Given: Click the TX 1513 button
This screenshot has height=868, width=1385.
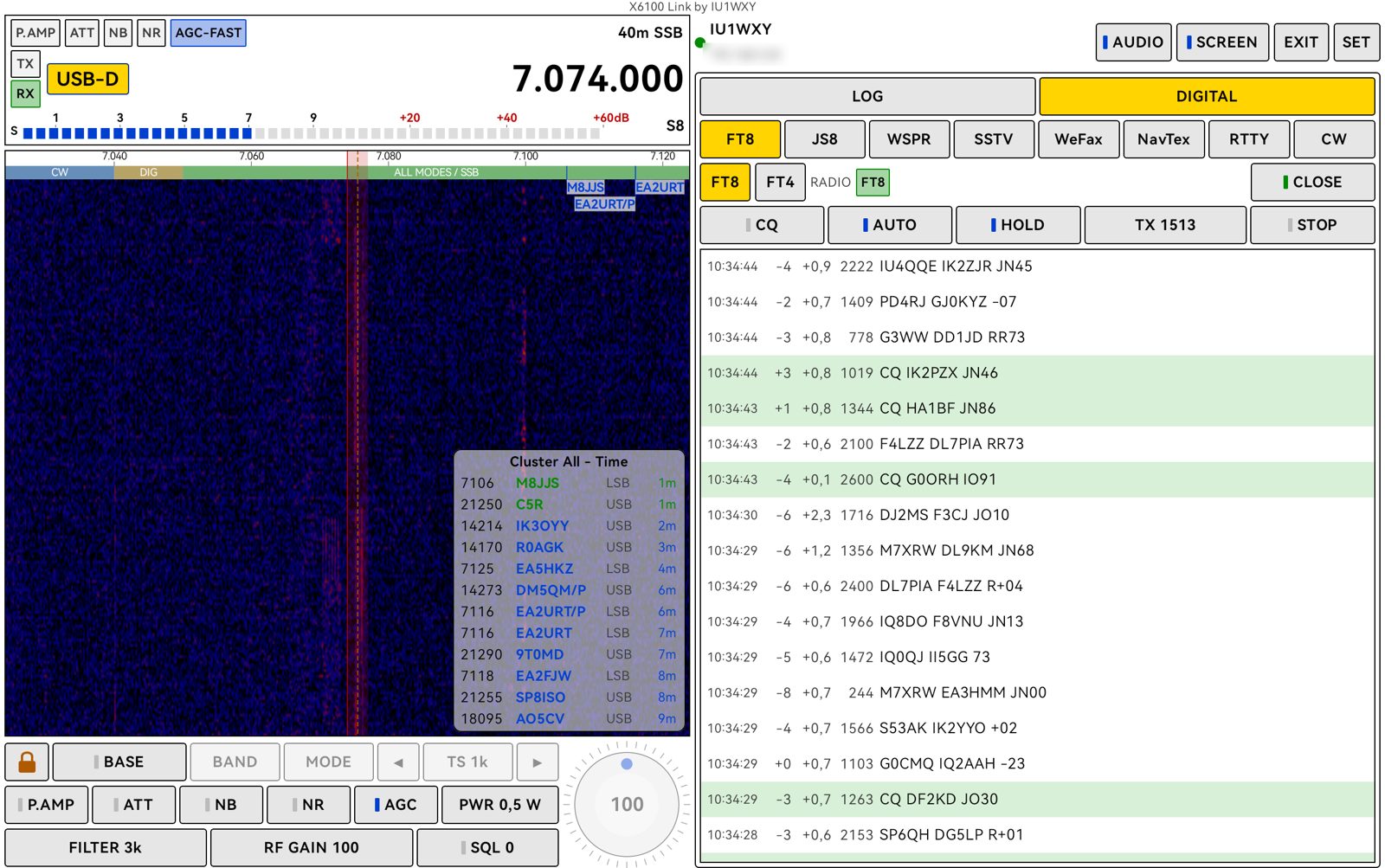Looking at the screenshot, I should tap(1165, 225).
